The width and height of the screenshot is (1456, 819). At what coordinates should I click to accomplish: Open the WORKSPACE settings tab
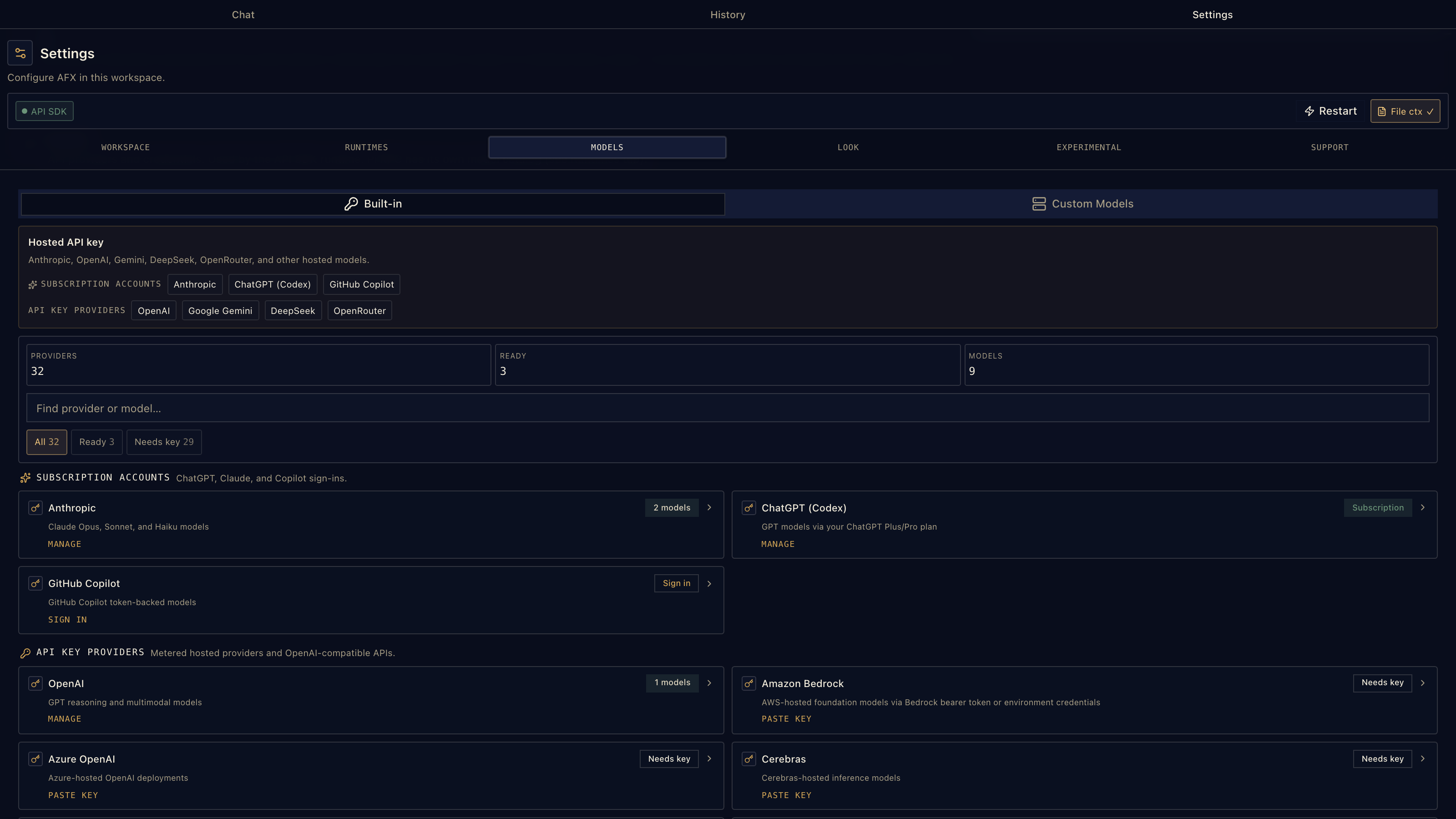[126, 147]
